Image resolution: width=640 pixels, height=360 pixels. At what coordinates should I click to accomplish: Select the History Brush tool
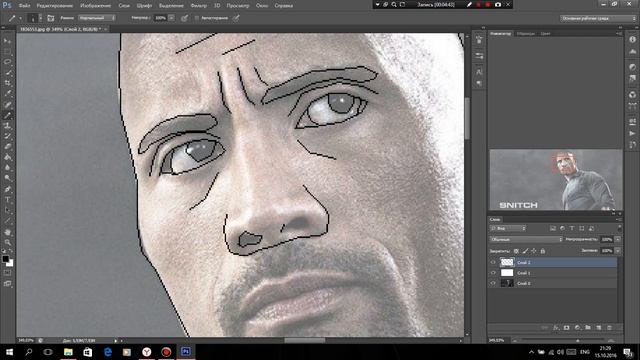(7, 136)
